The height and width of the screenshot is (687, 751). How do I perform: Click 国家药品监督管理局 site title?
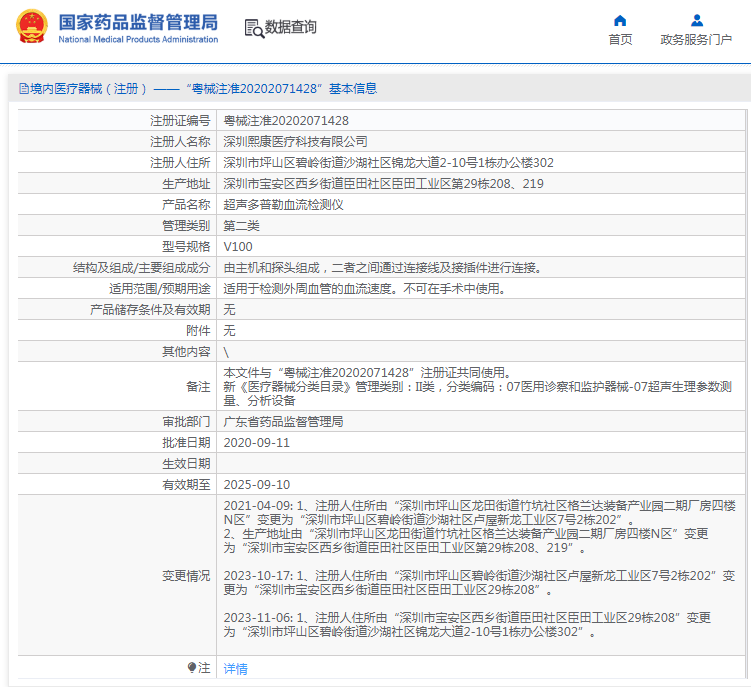click(x=138, y=22)
